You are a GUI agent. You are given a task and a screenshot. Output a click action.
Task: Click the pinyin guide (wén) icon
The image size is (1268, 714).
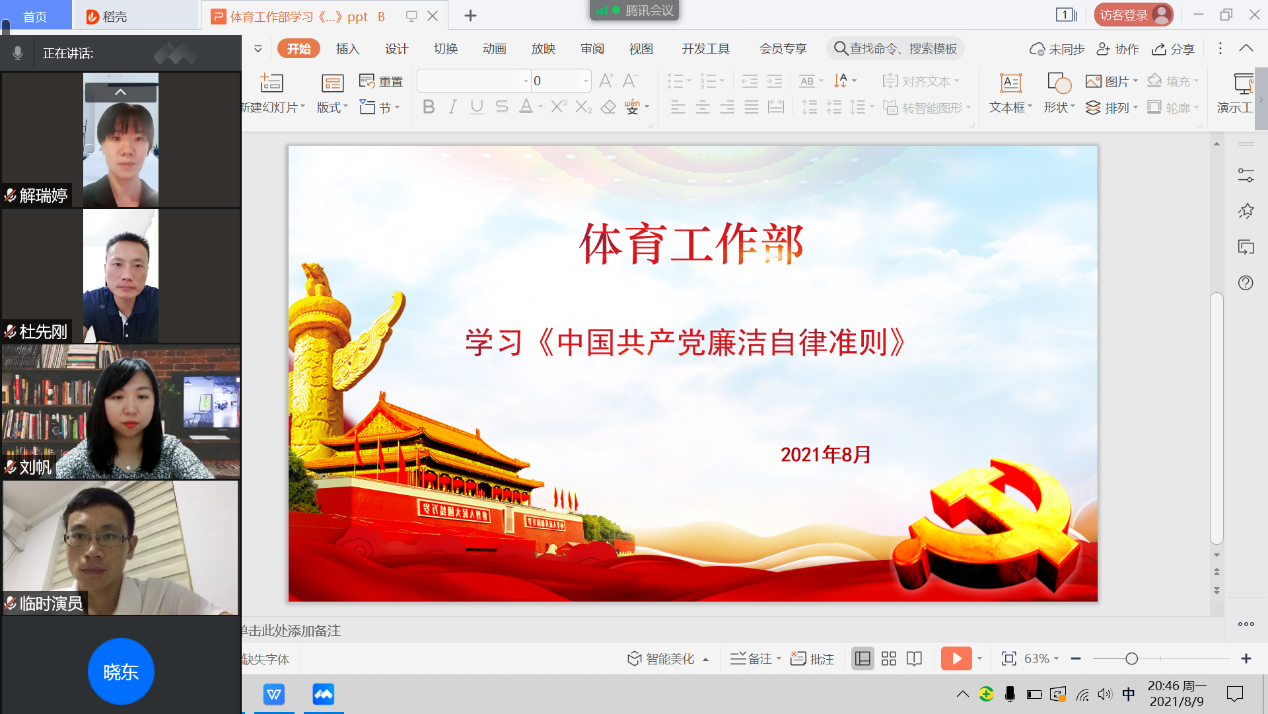click(x=632, y=107)
